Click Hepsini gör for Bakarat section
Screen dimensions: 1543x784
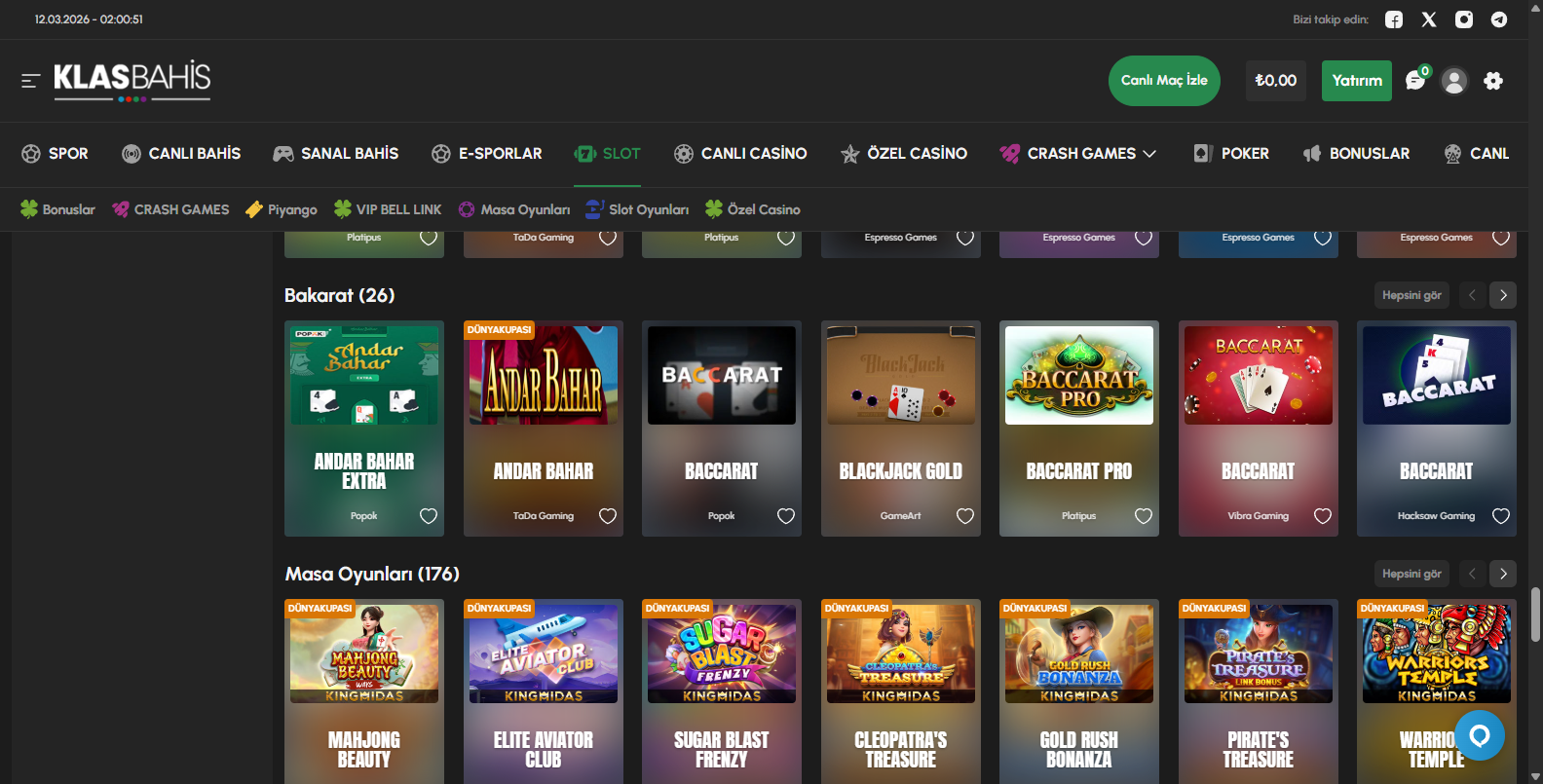pos(1411,295)
